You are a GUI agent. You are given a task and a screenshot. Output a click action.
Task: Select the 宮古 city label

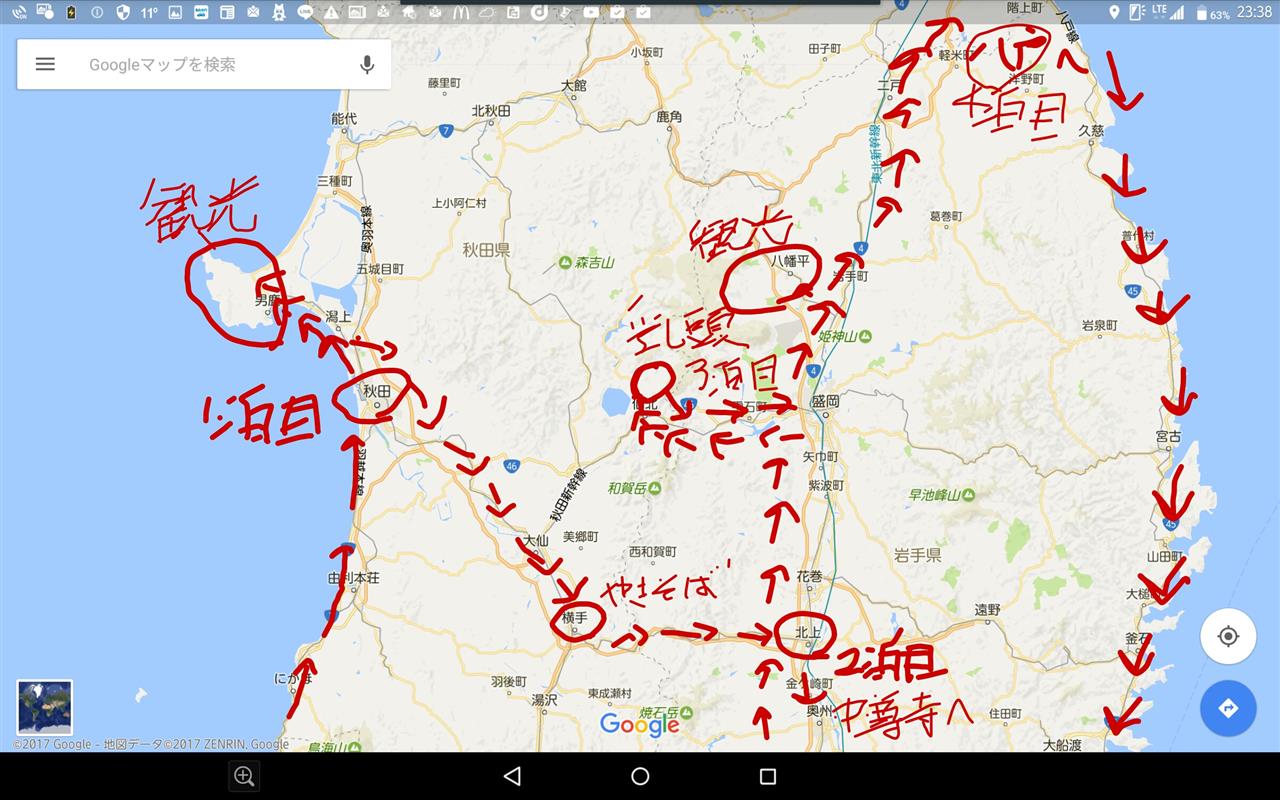(1168, 437)
